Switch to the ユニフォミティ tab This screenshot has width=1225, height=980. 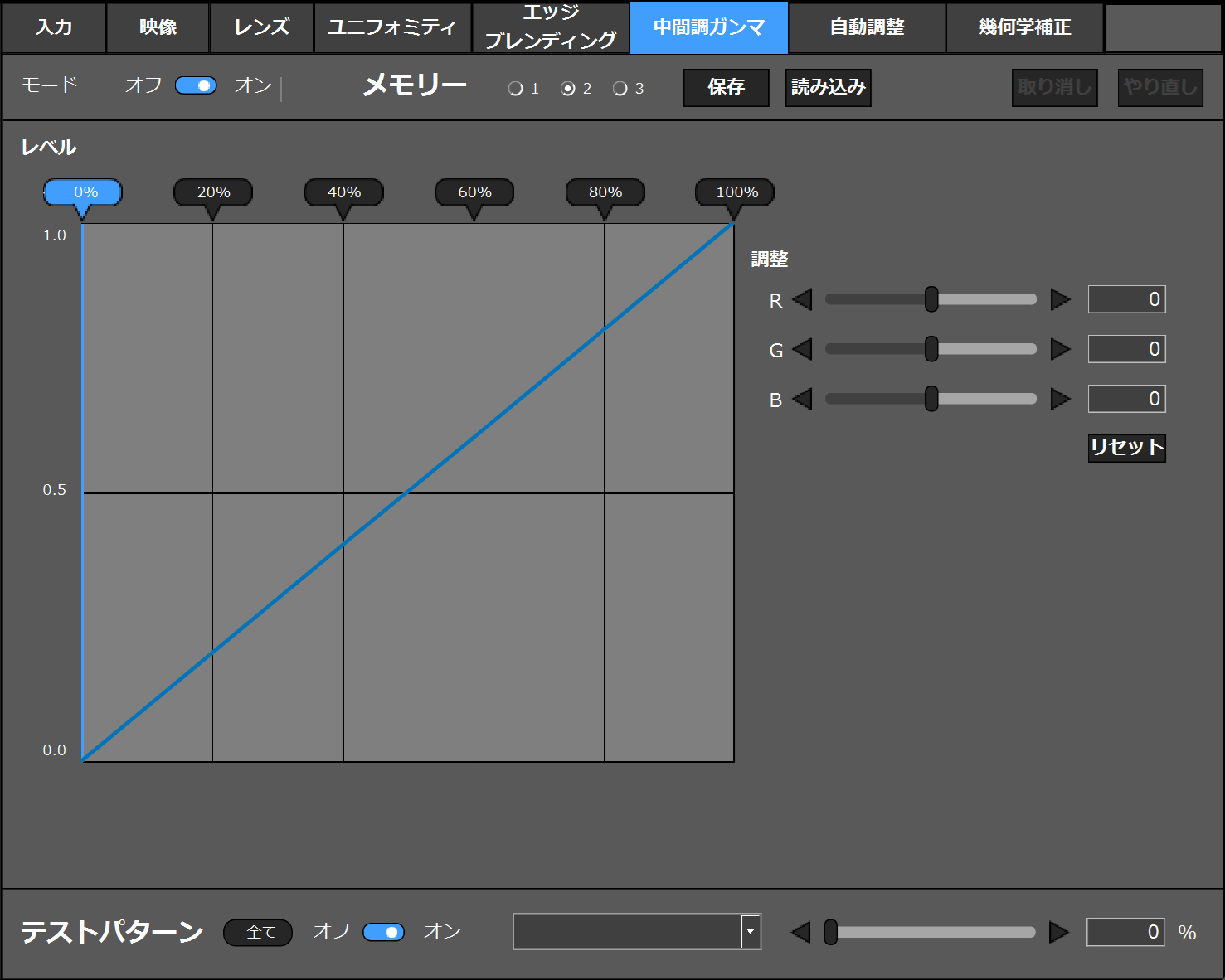point(391,27)
